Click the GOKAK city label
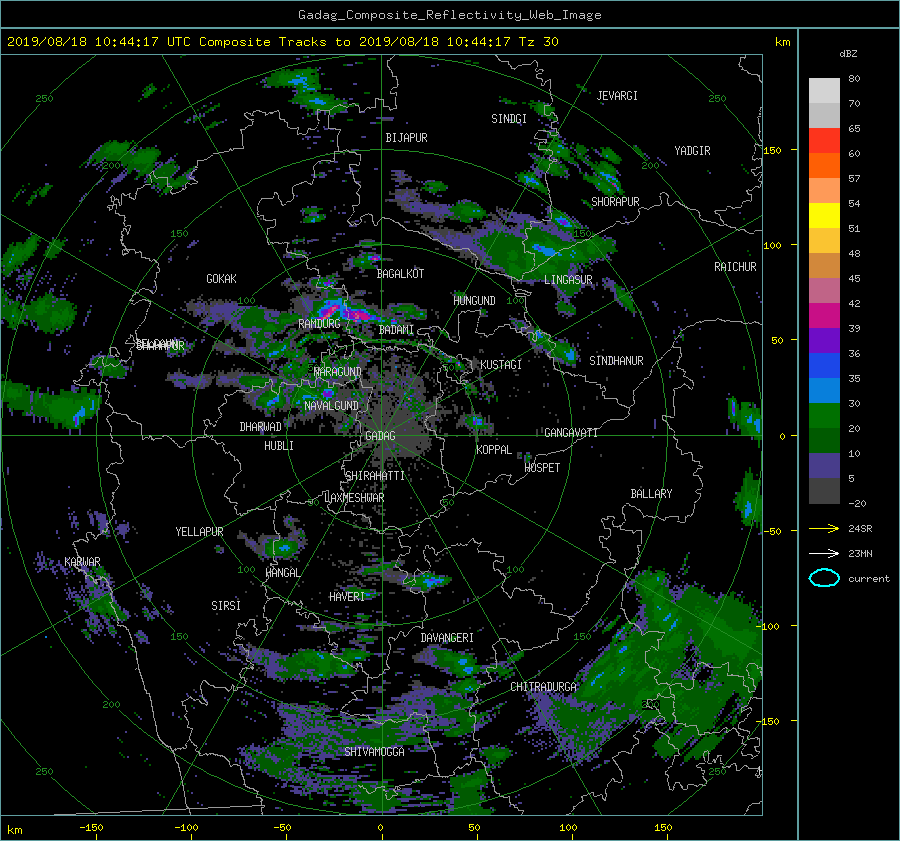 click(x=221, y=279)
